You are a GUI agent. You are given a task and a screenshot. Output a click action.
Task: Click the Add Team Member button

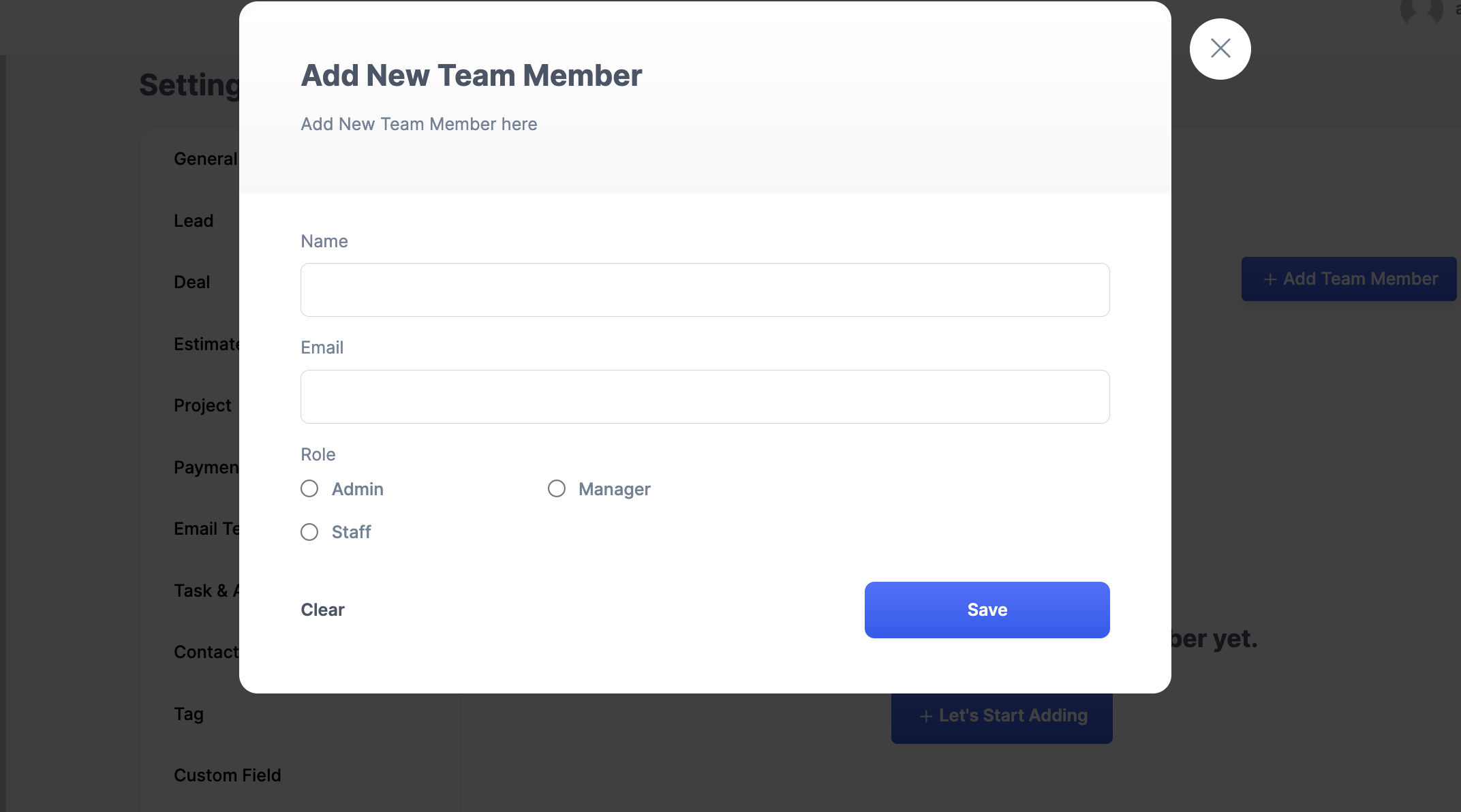pos(1349,279)
